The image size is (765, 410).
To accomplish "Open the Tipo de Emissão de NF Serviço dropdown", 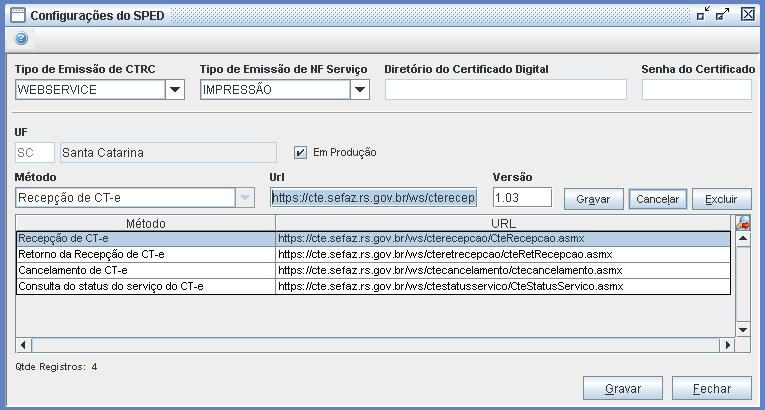I will (360, 90).
